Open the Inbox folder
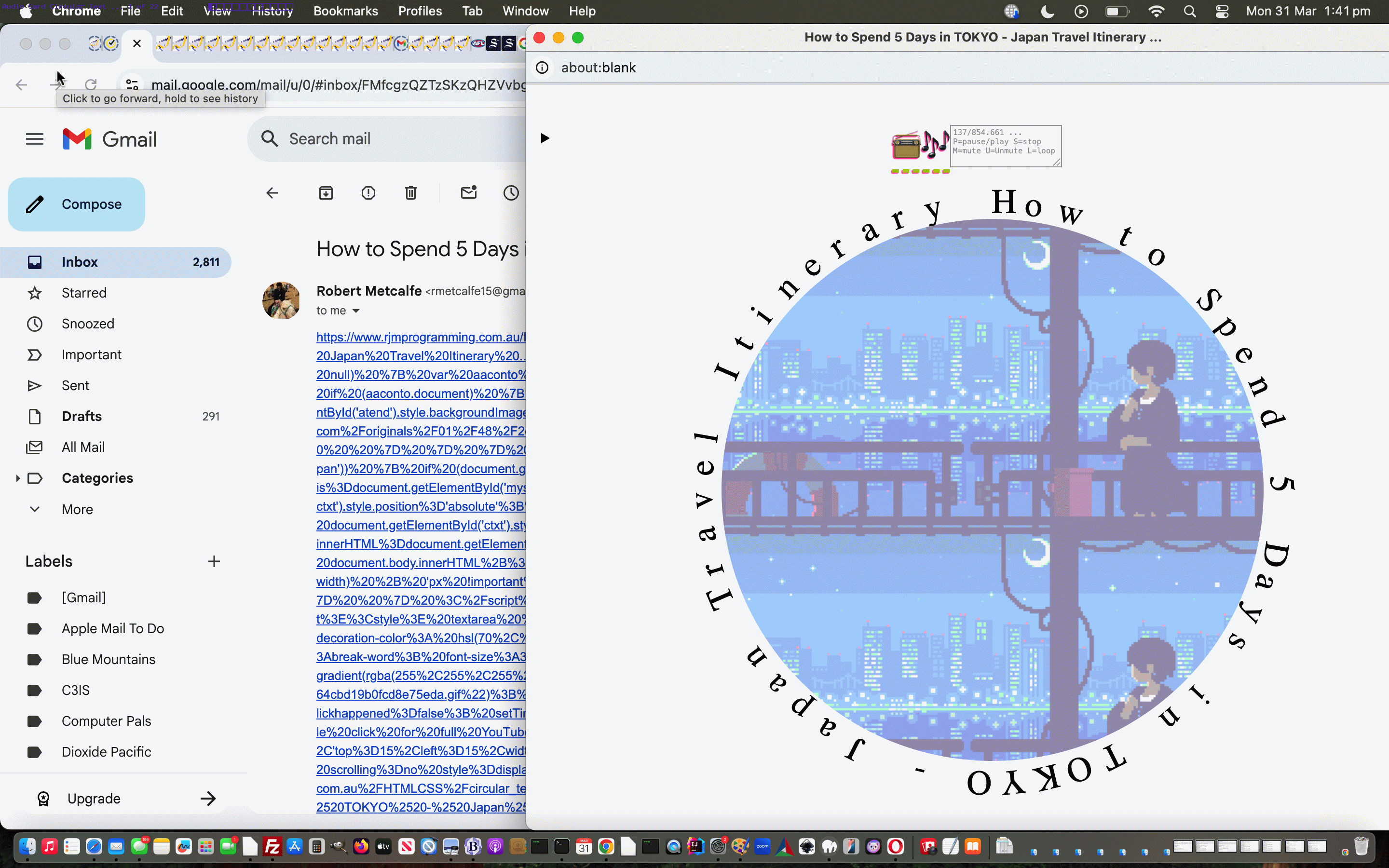 [115, 262]
